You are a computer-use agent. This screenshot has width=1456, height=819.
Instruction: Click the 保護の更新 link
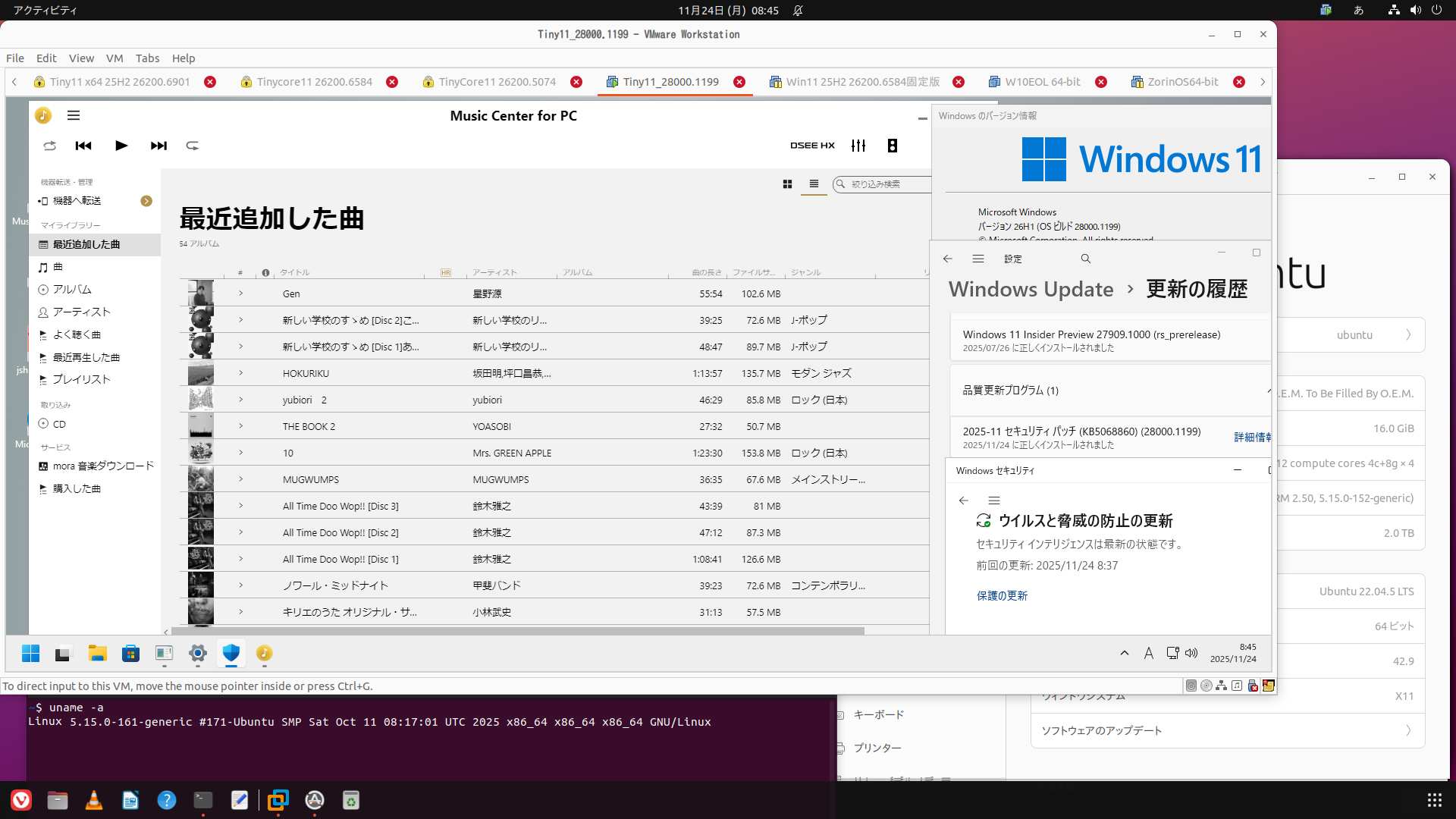point(1002,596)
